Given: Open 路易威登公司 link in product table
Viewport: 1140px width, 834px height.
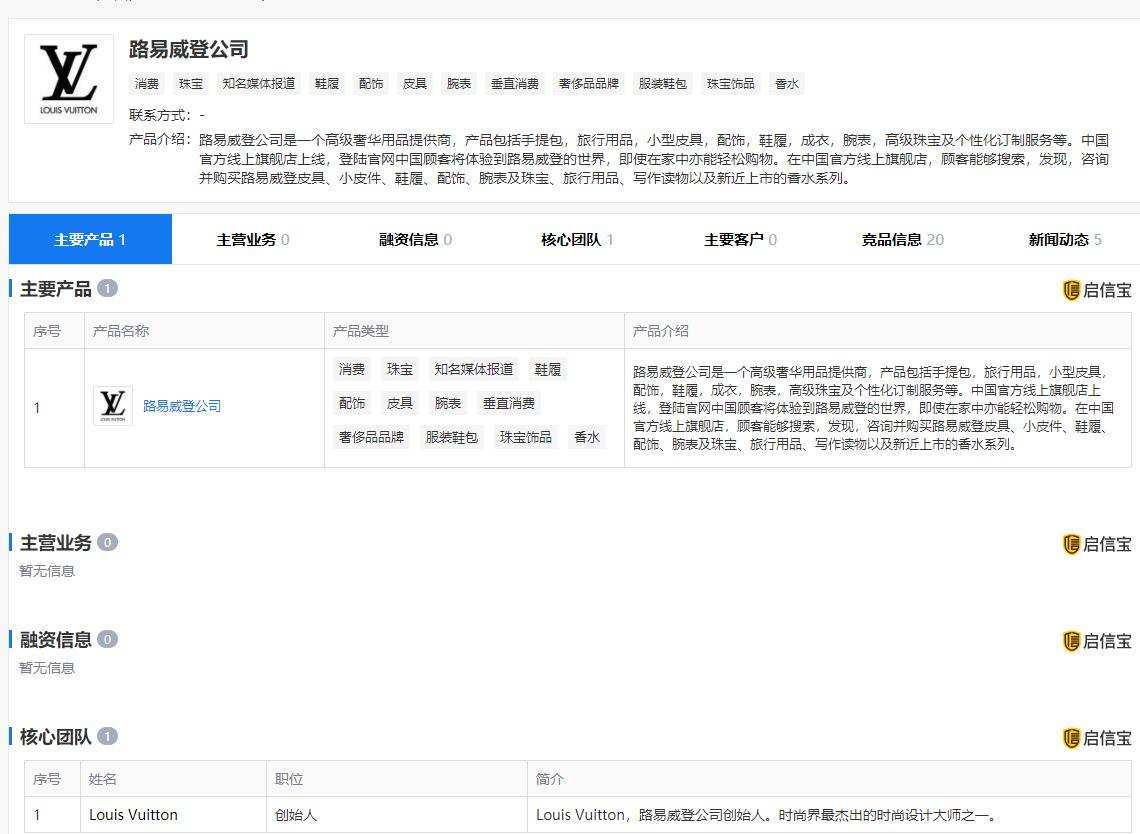Looking at the screenshot, I should [x=182, y=406].
